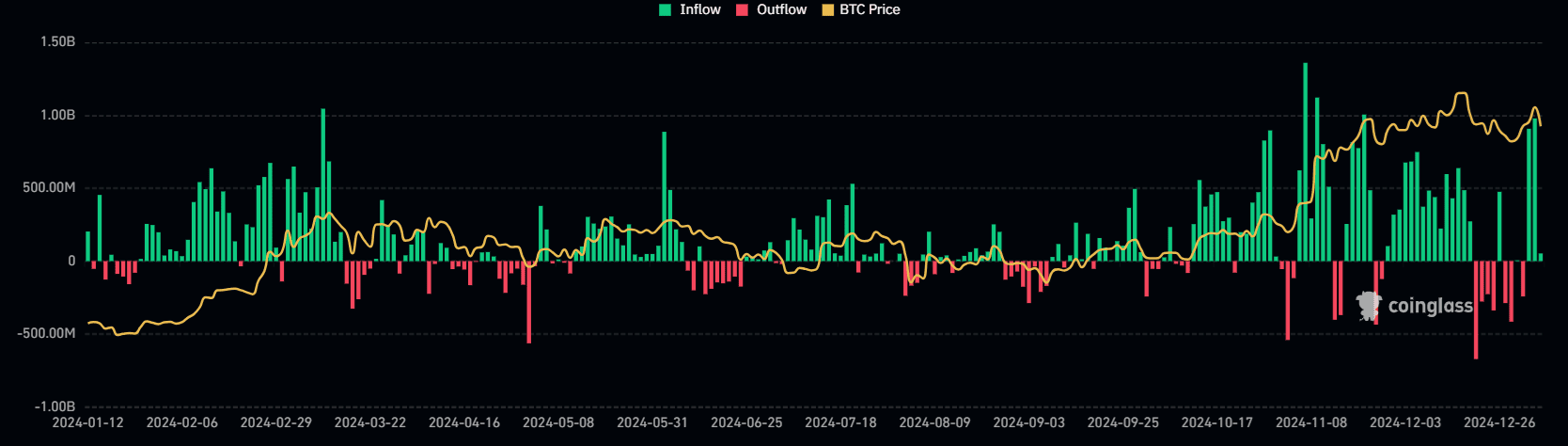Toggle the Inflow series label in legend
Screen dimensions: 1568x446
(x=699, y=9)
